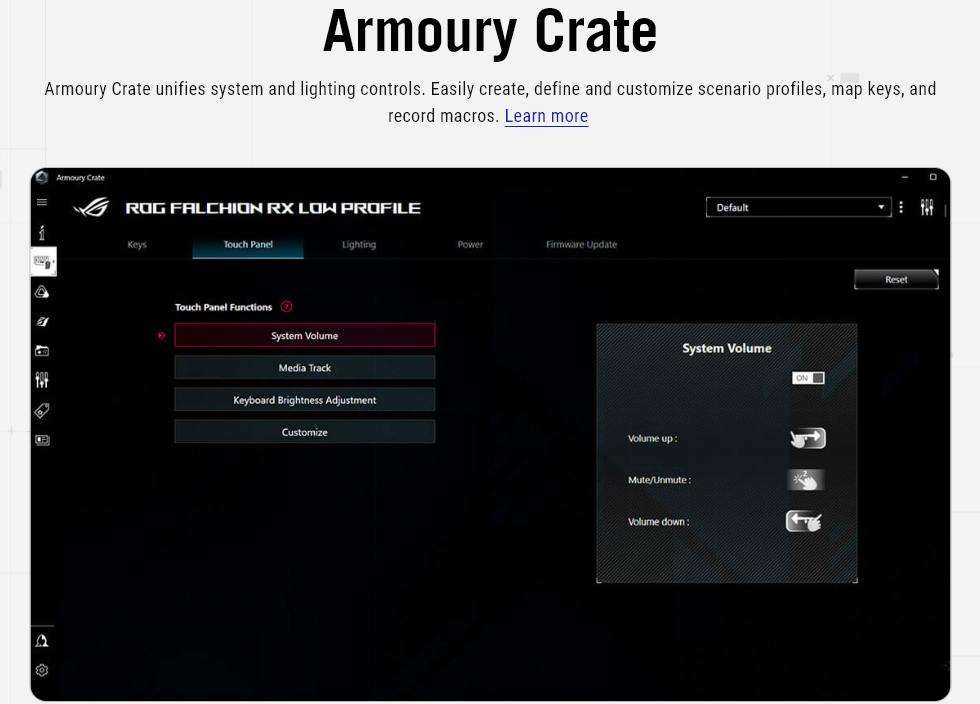Open the Game Library icon in sidebar
Screen dimensions: 980x704
pyautogui.click(x=42, y=351)
